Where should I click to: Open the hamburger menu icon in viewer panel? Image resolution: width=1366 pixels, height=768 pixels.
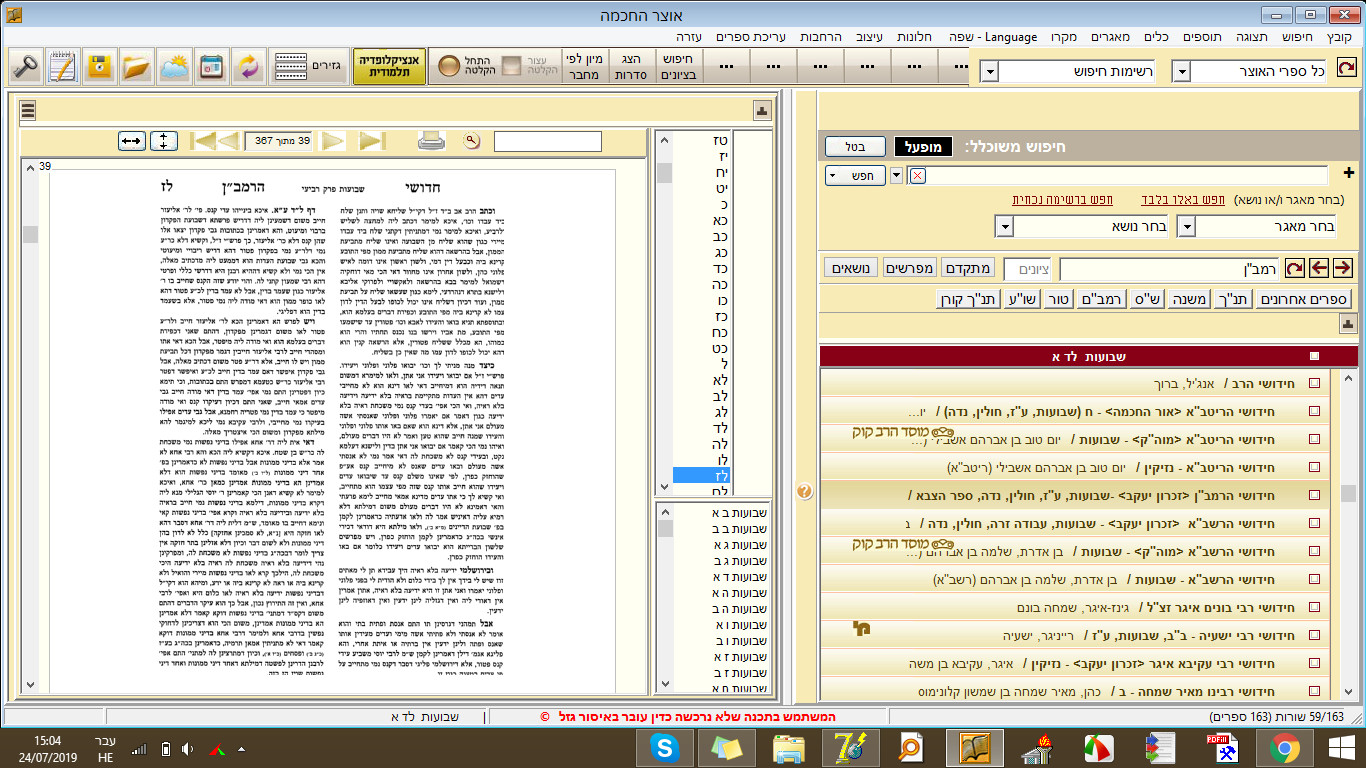pyautogui.click(x=28, y=111)
